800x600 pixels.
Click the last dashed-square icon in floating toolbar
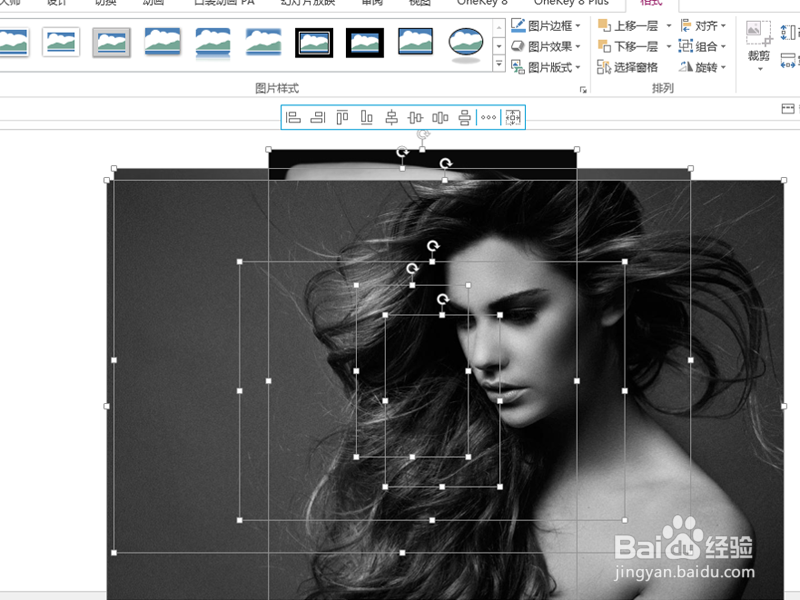(513, 118)
